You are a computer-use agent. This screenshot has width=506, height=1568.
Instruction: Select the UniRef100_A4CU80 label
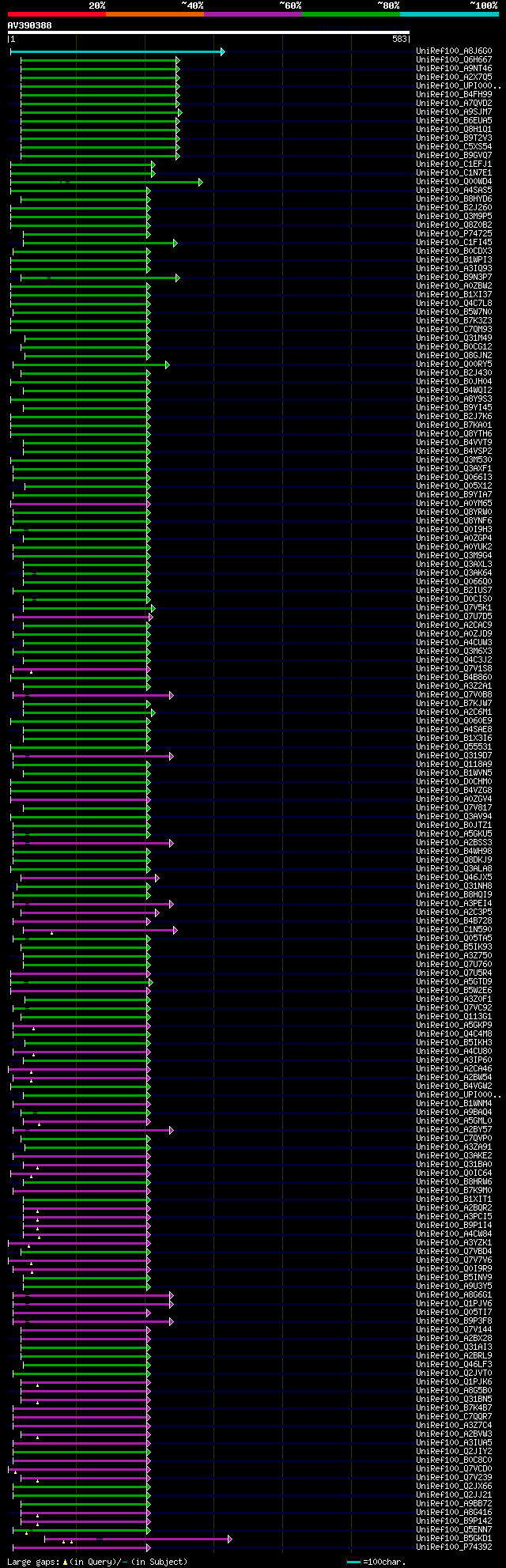453,1052
